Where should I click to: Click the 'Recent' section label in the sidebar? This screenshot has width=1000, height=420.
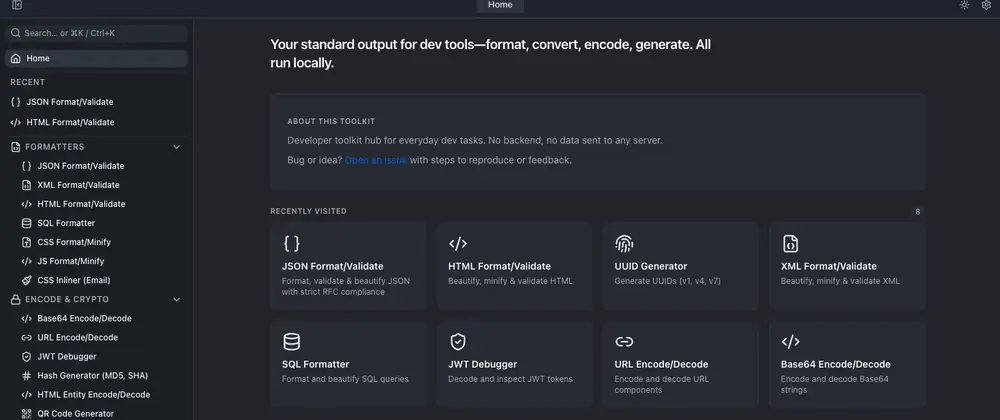tap(27, 82)
